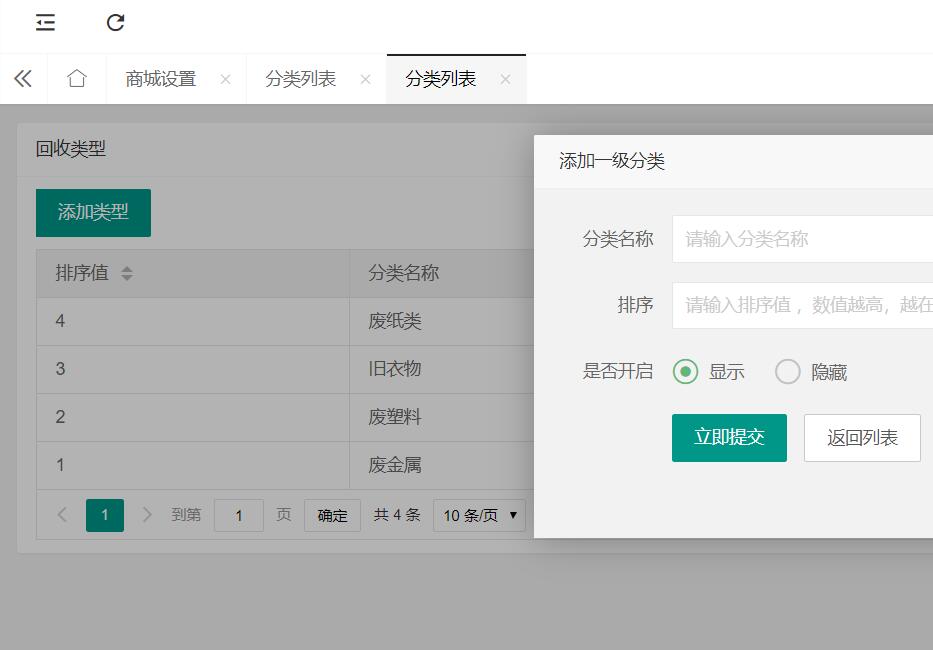This screenshot has width=933, height=650.
Task: Click the 添加类型 button
Action: tap(93, 212)
